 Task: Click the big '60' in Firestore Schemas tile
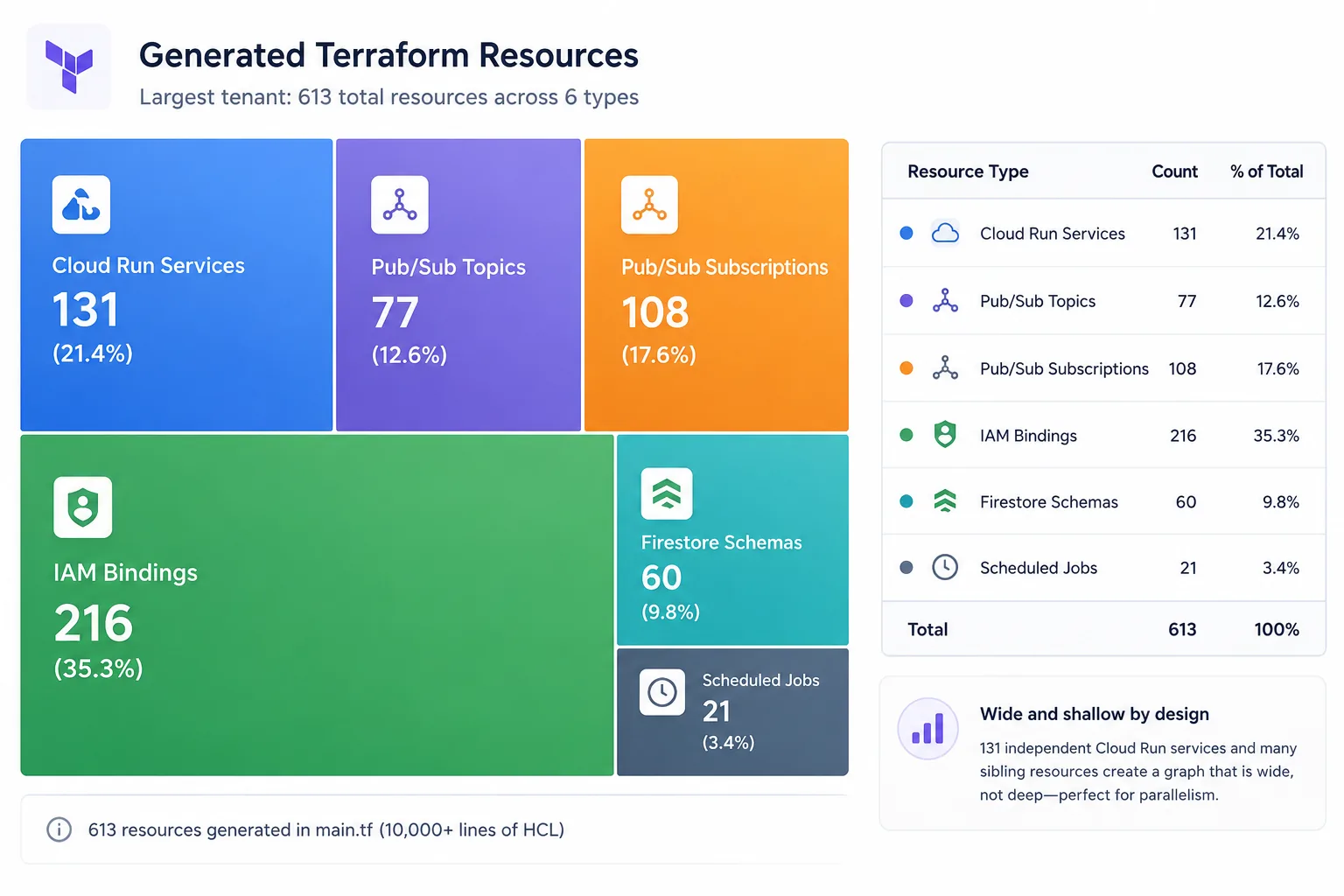tap(661, 577)
